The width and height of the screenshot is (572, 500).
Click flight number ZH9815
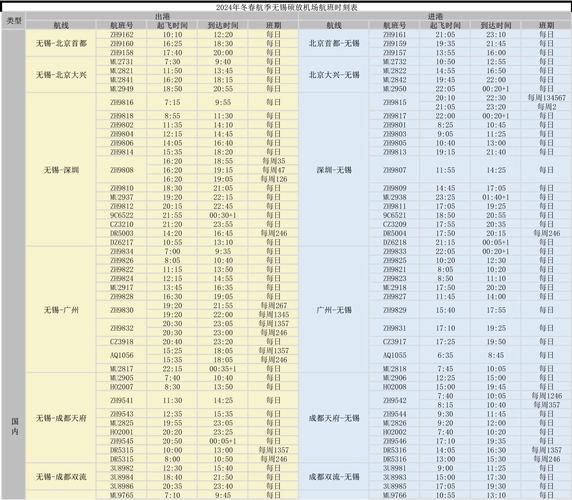click(394, 102)
